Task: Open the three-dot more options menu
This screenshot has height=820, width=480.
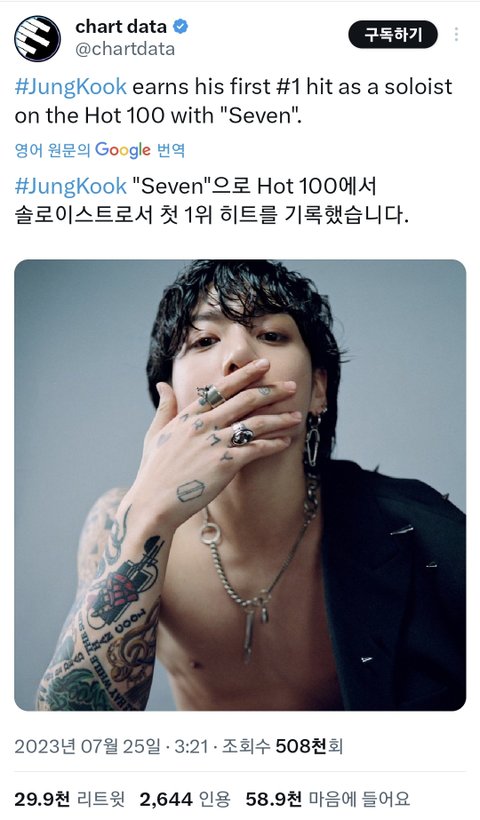Action: pos(456,35)
